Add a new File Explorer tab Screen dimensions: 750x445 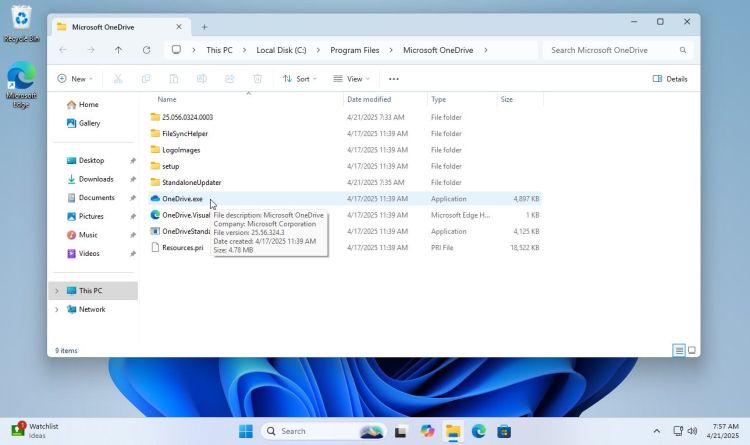[204, 27]
